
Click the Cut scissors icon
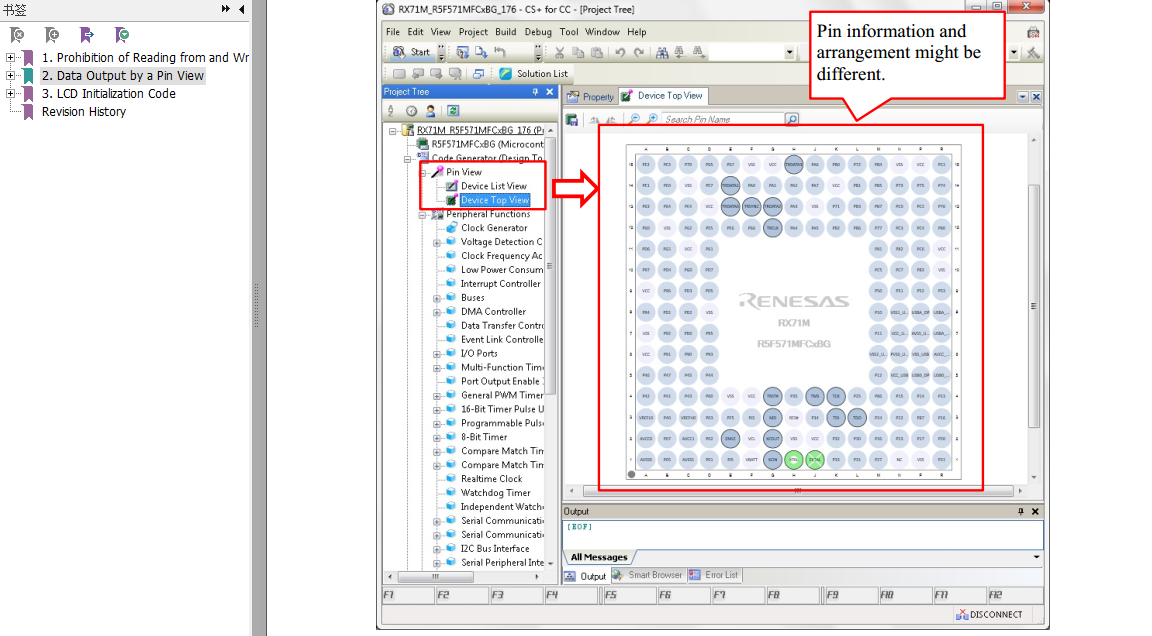pyautogui.click(x=559, y=52)
